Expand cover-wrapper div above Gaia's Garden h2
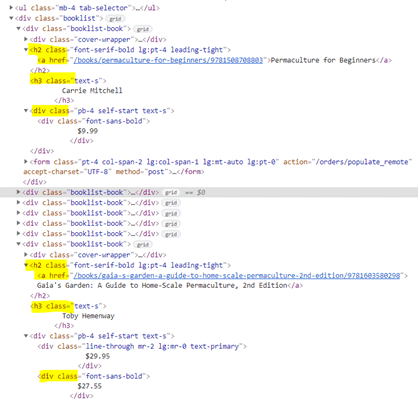Image resolution: width=418 pixels, height=402 pixels. point(26,254)
